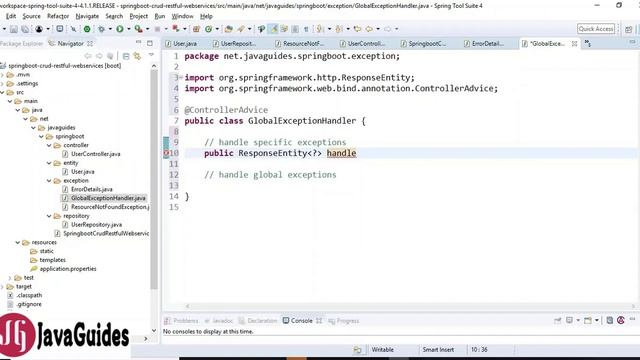This screenshot has width=640, height=360.
Task: Switch to the User.java editor tab
Action: click(x=182, y=43)
